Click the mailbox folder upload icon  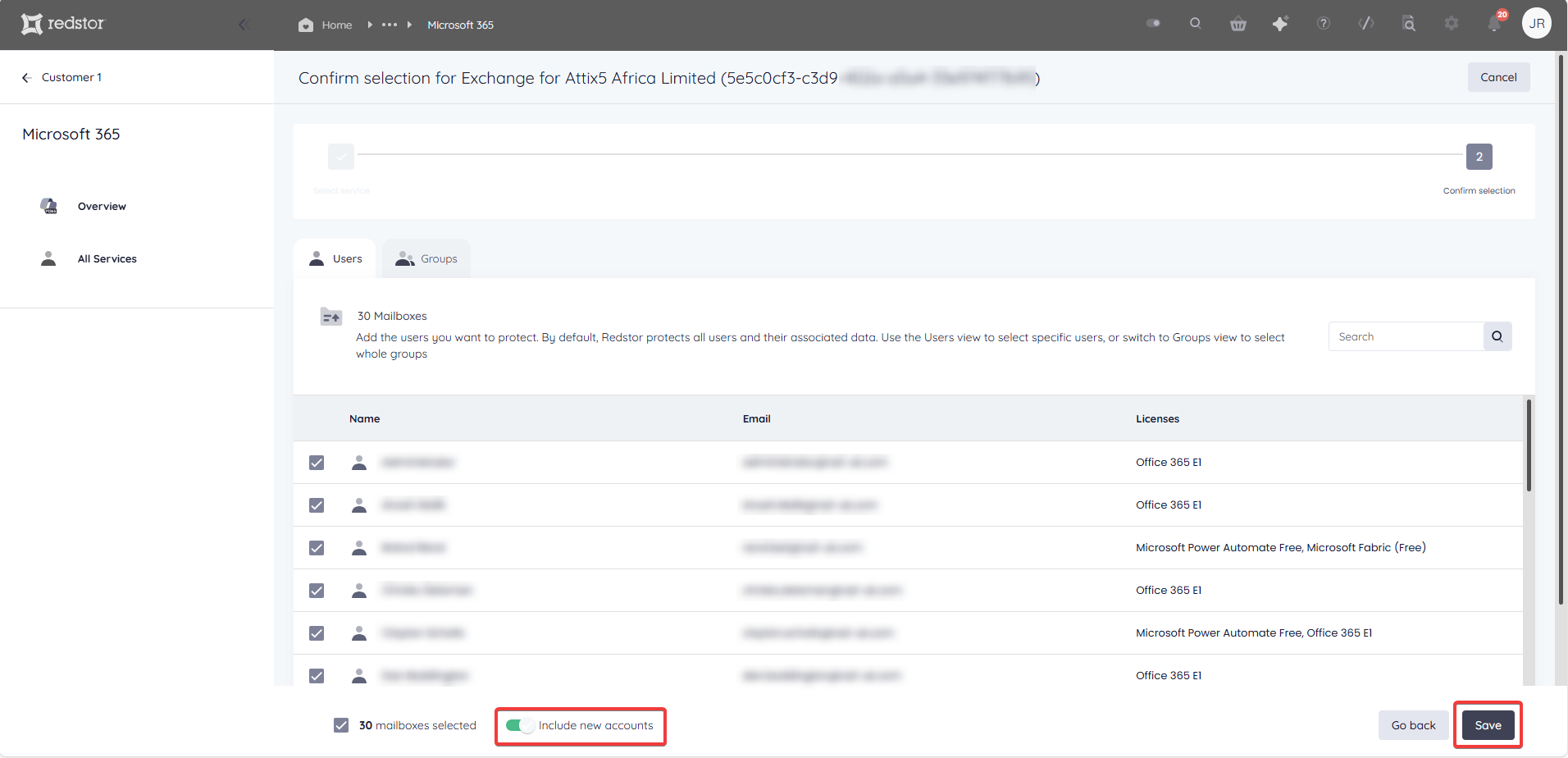click(330, 317)
